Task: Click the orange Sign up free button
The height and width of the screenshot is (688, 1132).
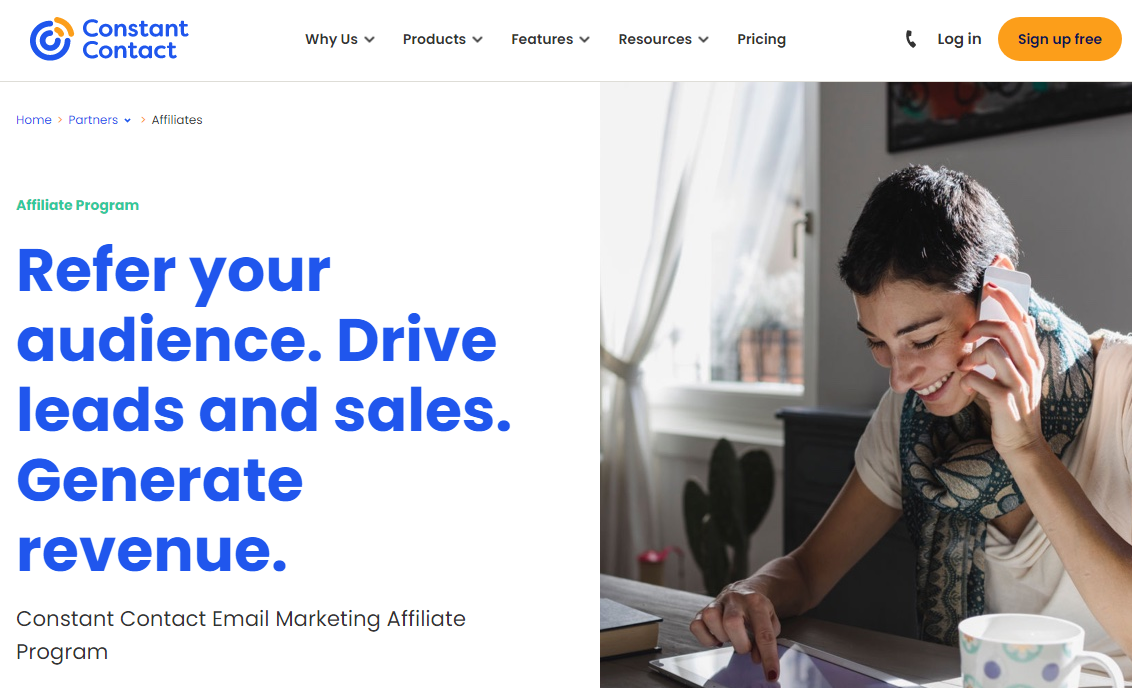Action: tap(1059, 39)
